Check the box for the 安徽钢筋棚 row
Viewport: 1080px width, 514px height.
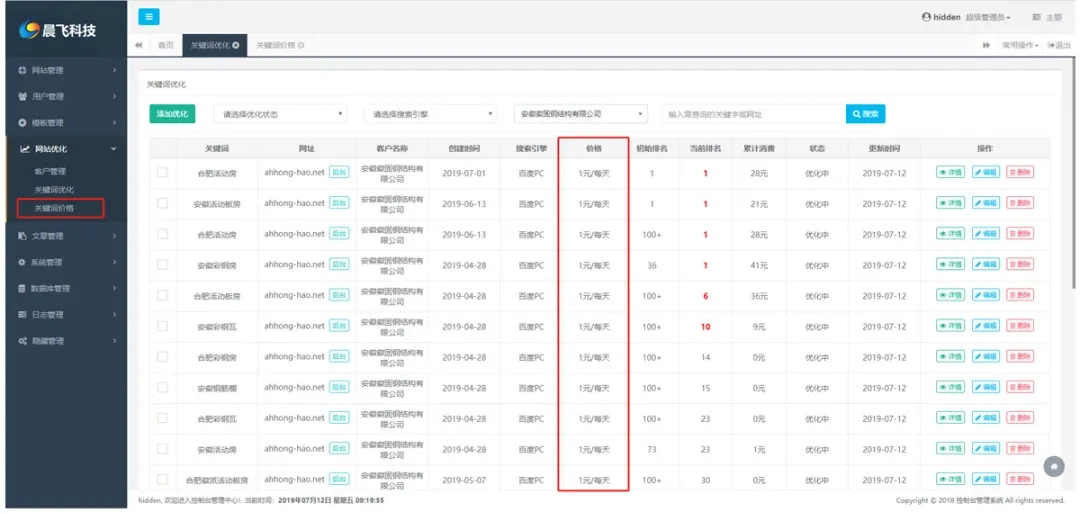click(x=163, y=387)
